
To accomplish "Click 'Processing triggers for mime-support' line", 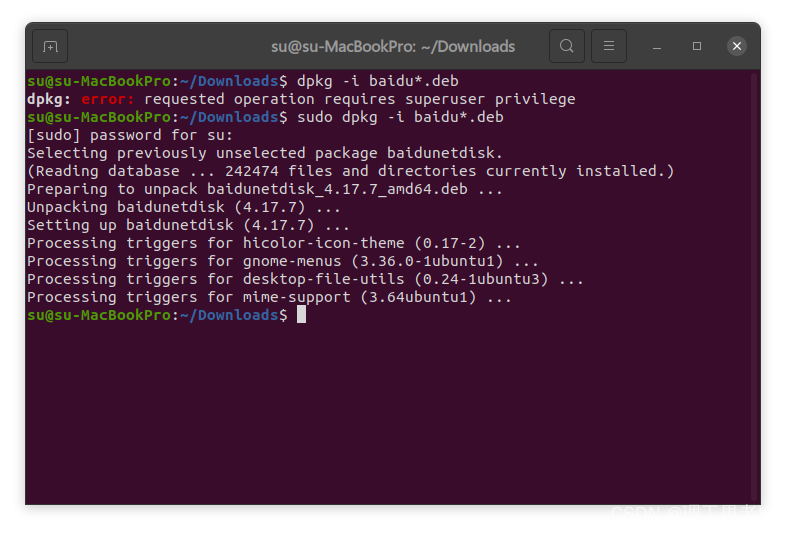I will point(269,297).
